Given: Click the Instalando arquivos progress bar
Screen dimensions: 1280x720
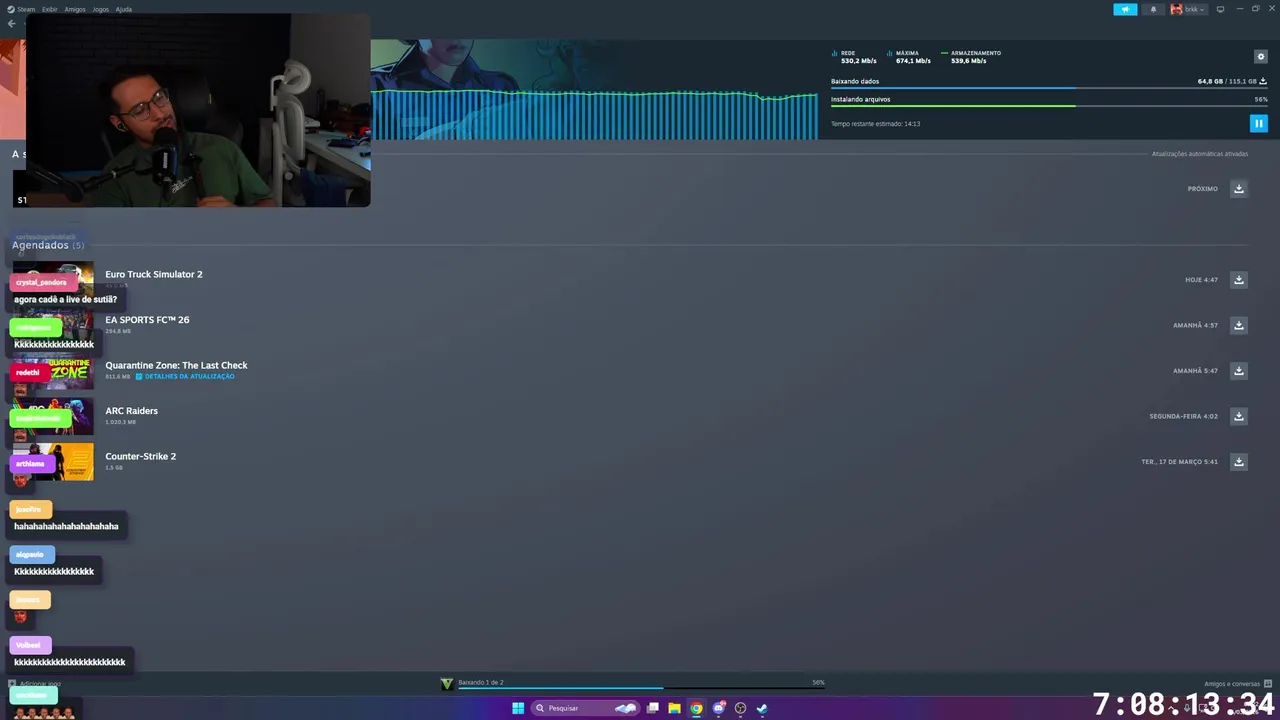Looking at the screenshot, I should click(1049, 106).
